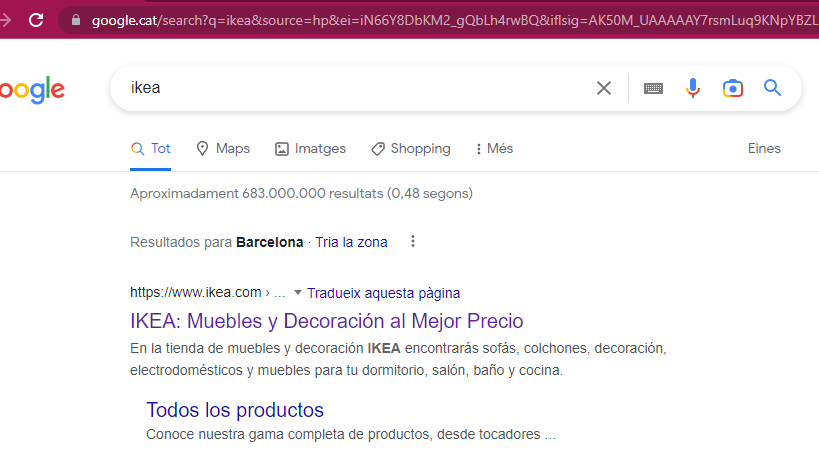Viewport: 819px width, 453px height.
Task: Click the bold Barcelona location text
Action: pos(270,242)
